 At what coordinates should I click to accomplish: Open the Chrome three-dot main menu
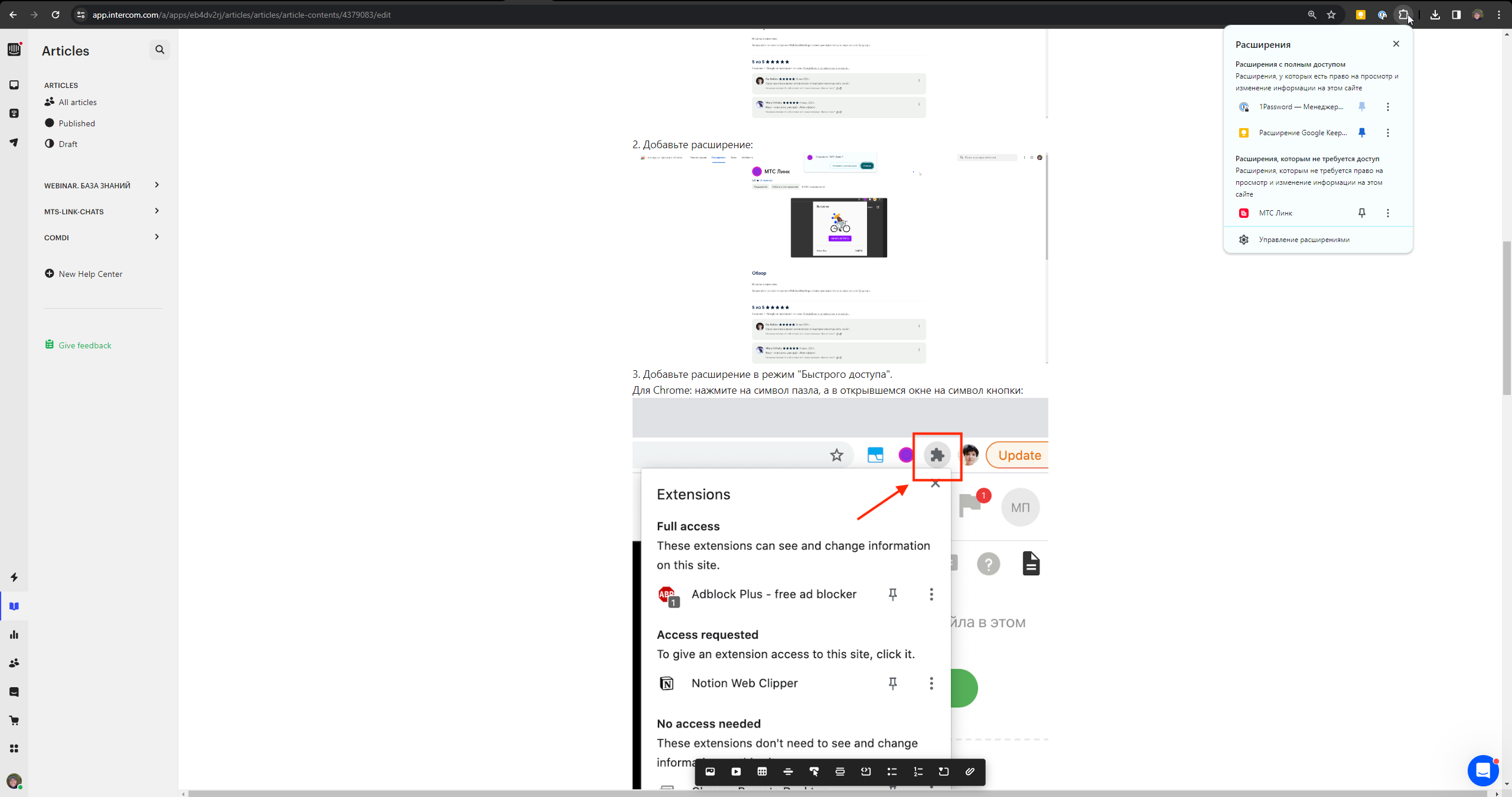[1499, 15]
